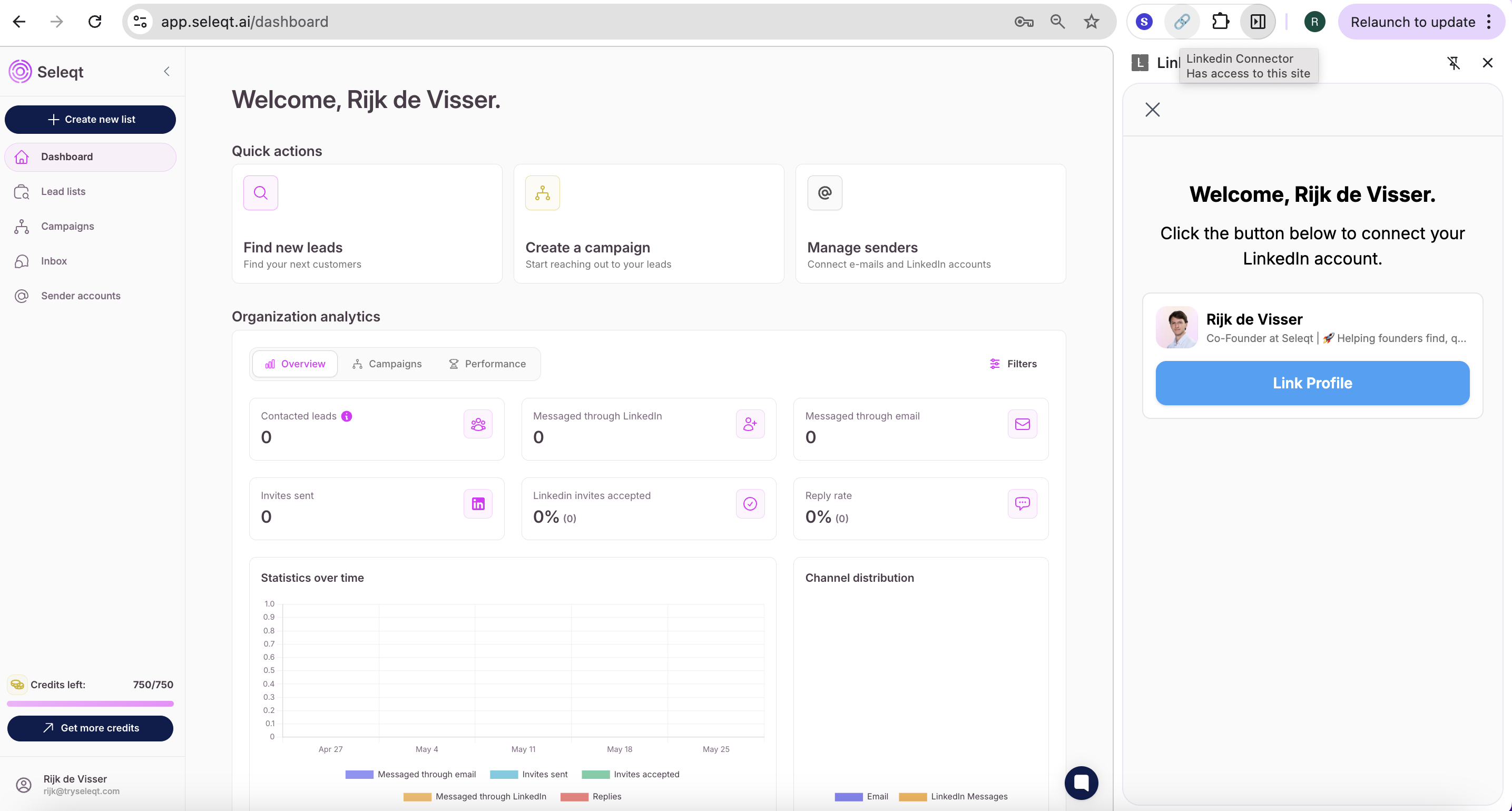Image resolution: width=1512 pixels, height=811 pixels.
Task: Switch to the Campaigns analytics tab
Action: click(x=387, y=364)
